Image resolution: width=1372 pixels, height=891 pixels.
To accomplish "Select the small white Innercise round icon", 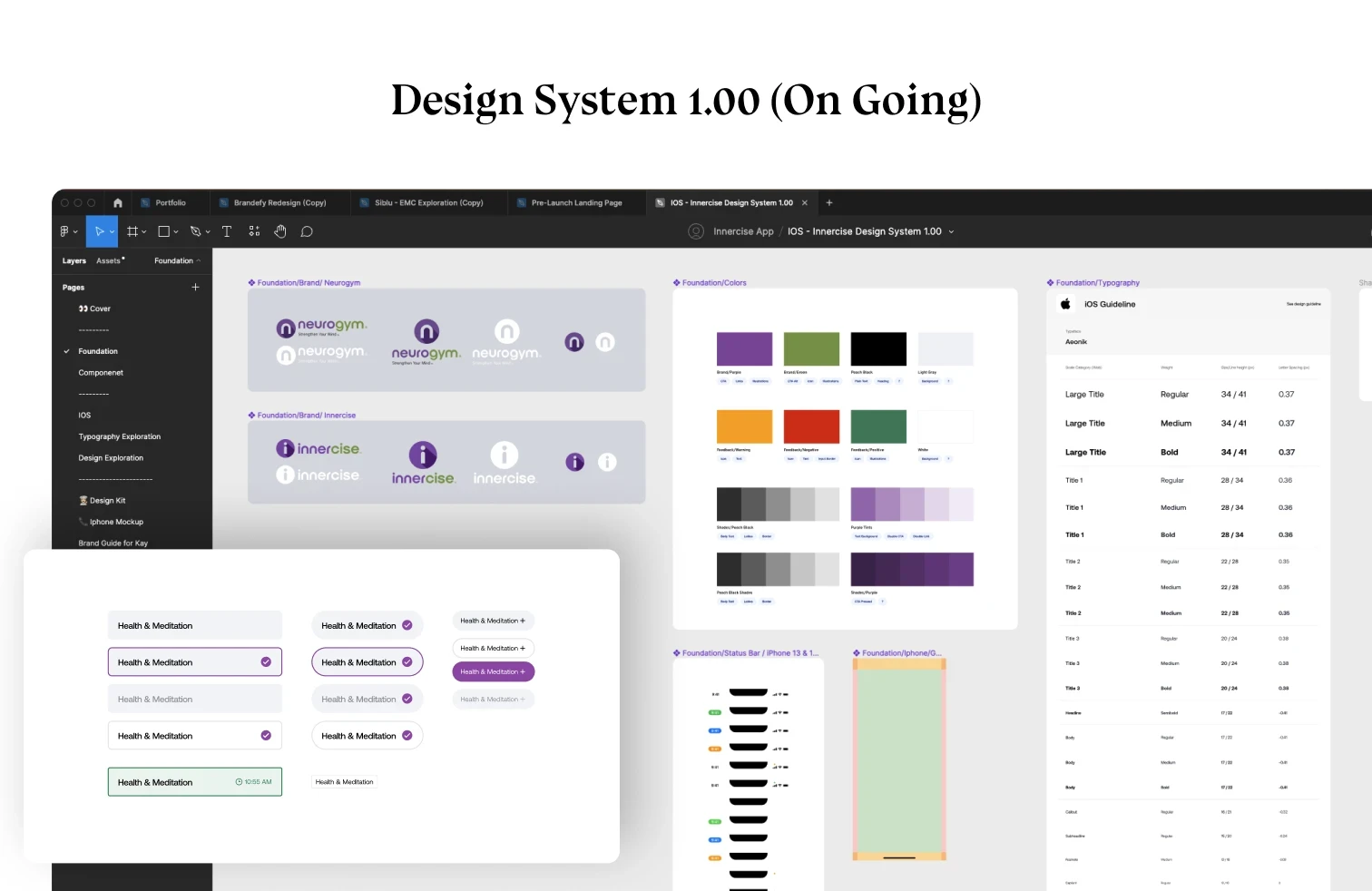I will [607, 462].
